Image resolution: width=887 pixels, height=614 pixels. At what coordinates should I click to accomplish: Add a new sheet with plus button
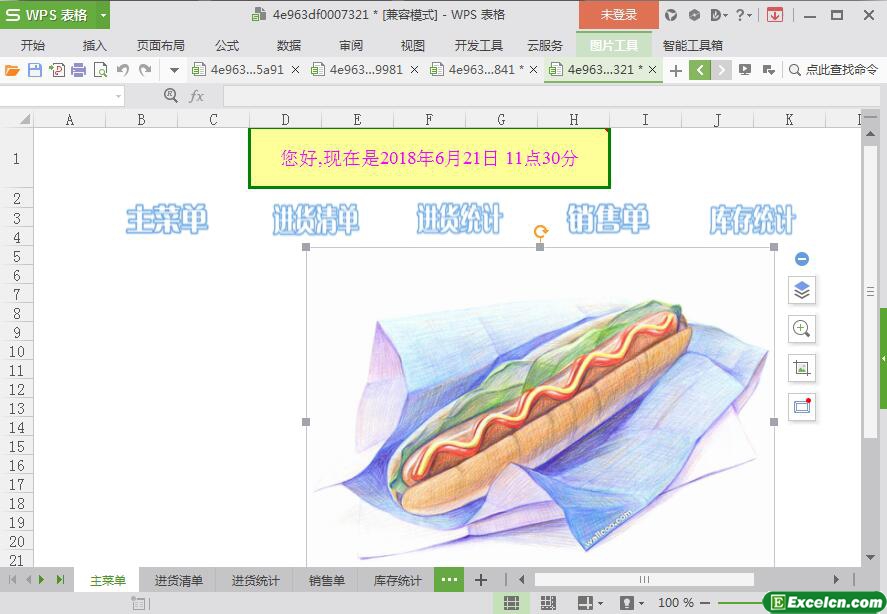click(481, 580)
